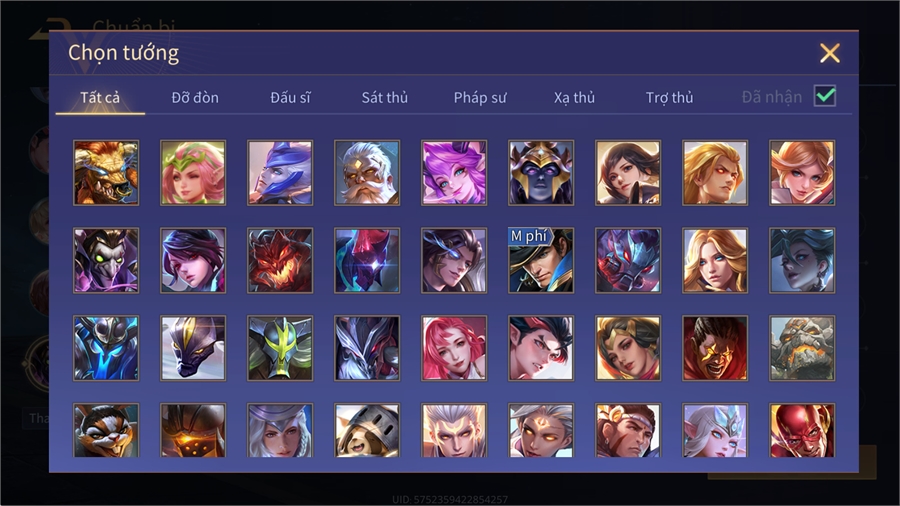Toggle the Đã nhận checkbox
Screen dimensions: 900x506
tap(825, 96)
